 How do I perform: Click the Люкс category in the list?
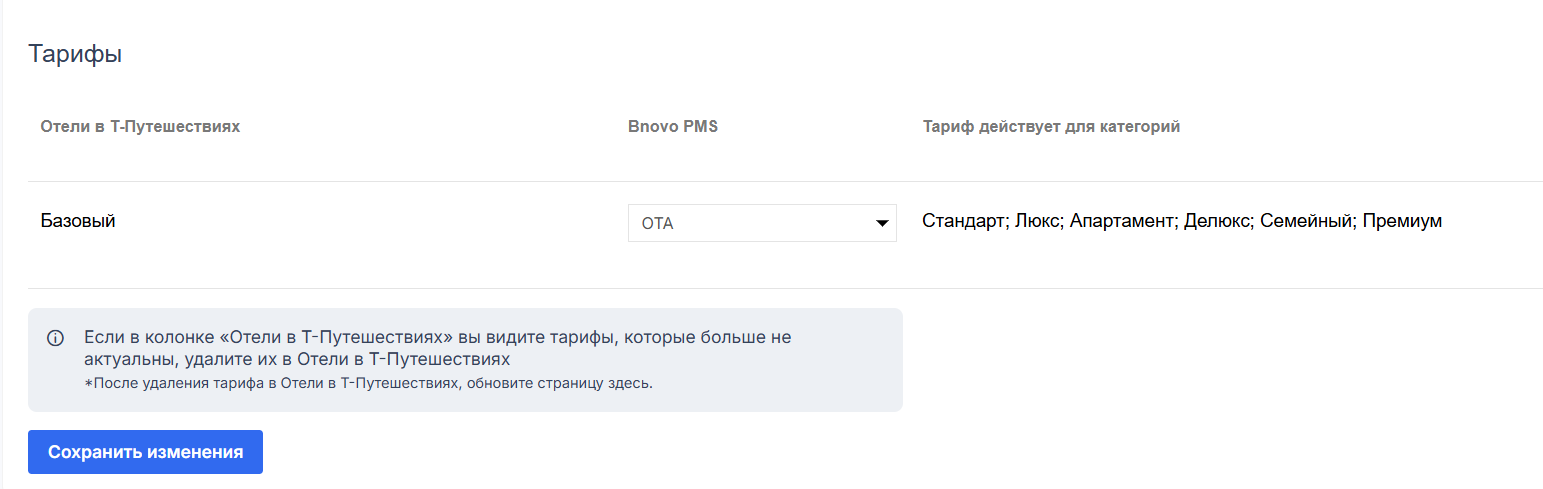point(1038,221)
